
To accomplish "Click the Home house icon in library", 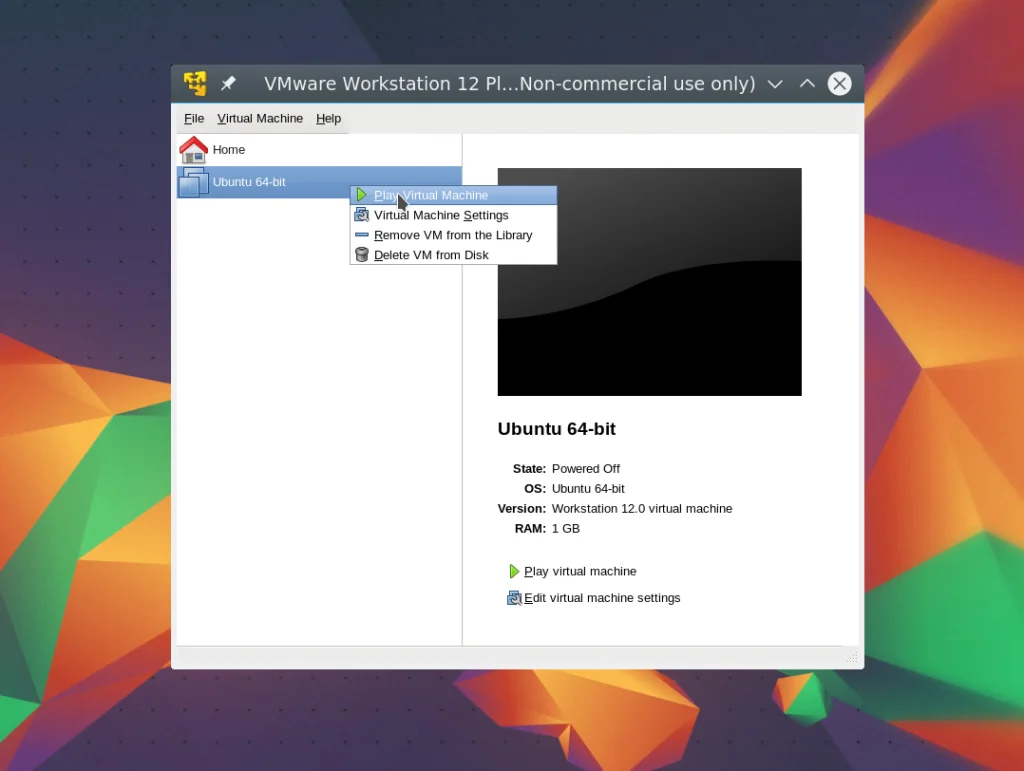I will click(x=193, y=149).
